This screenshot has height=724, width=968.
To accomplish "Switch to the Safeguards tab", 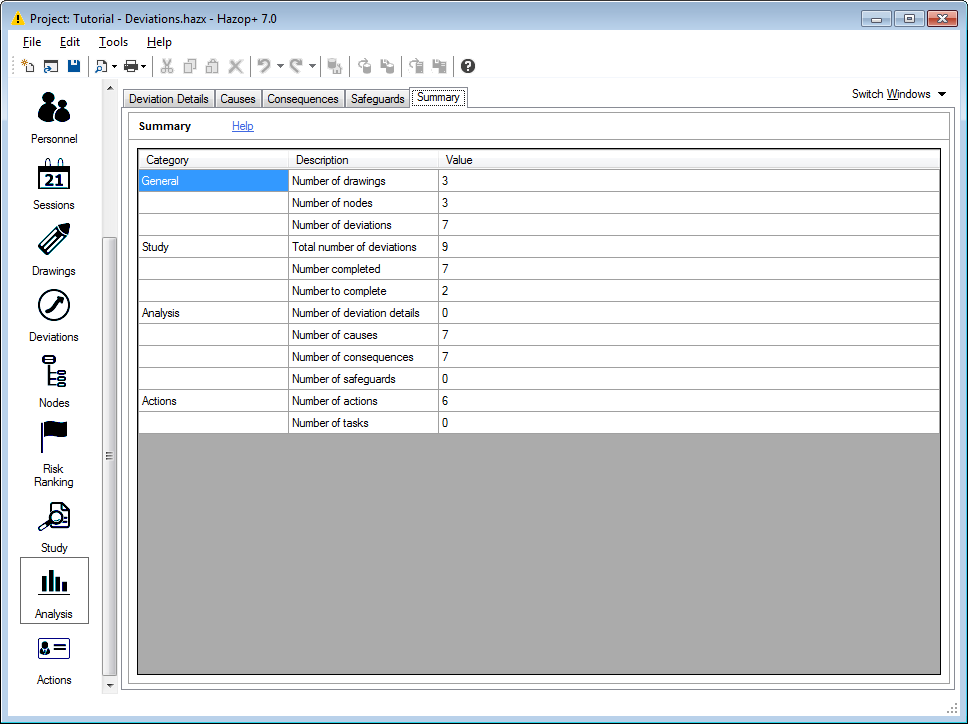I will pos(377,99).
